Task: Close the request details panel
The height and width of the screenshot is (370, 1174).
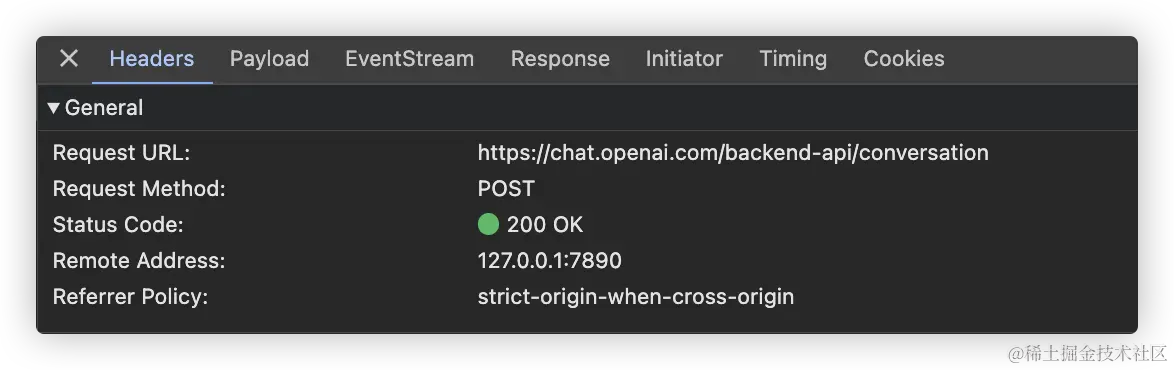Action: click(x=68, y=58)
